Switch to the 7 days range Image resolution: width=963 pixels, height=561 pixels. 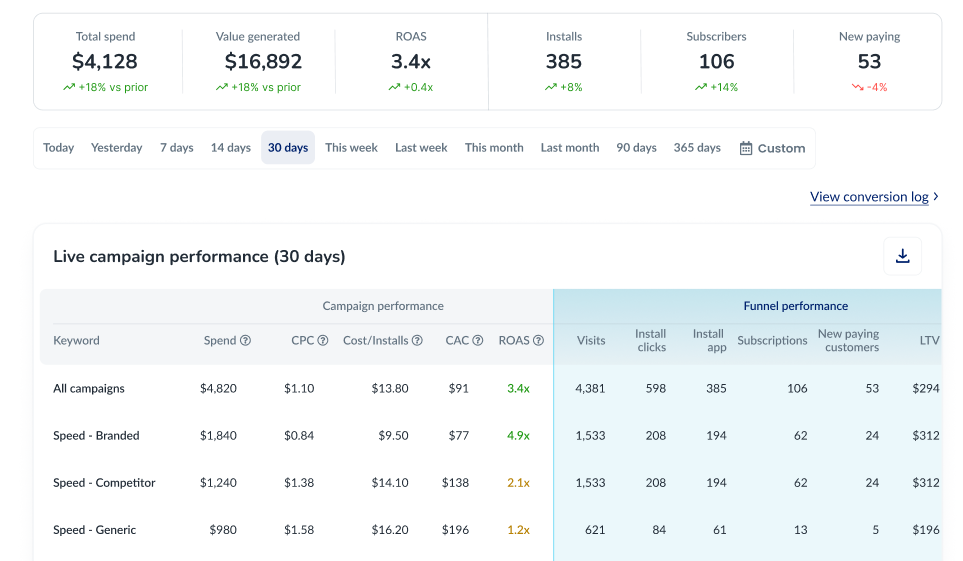177,147
